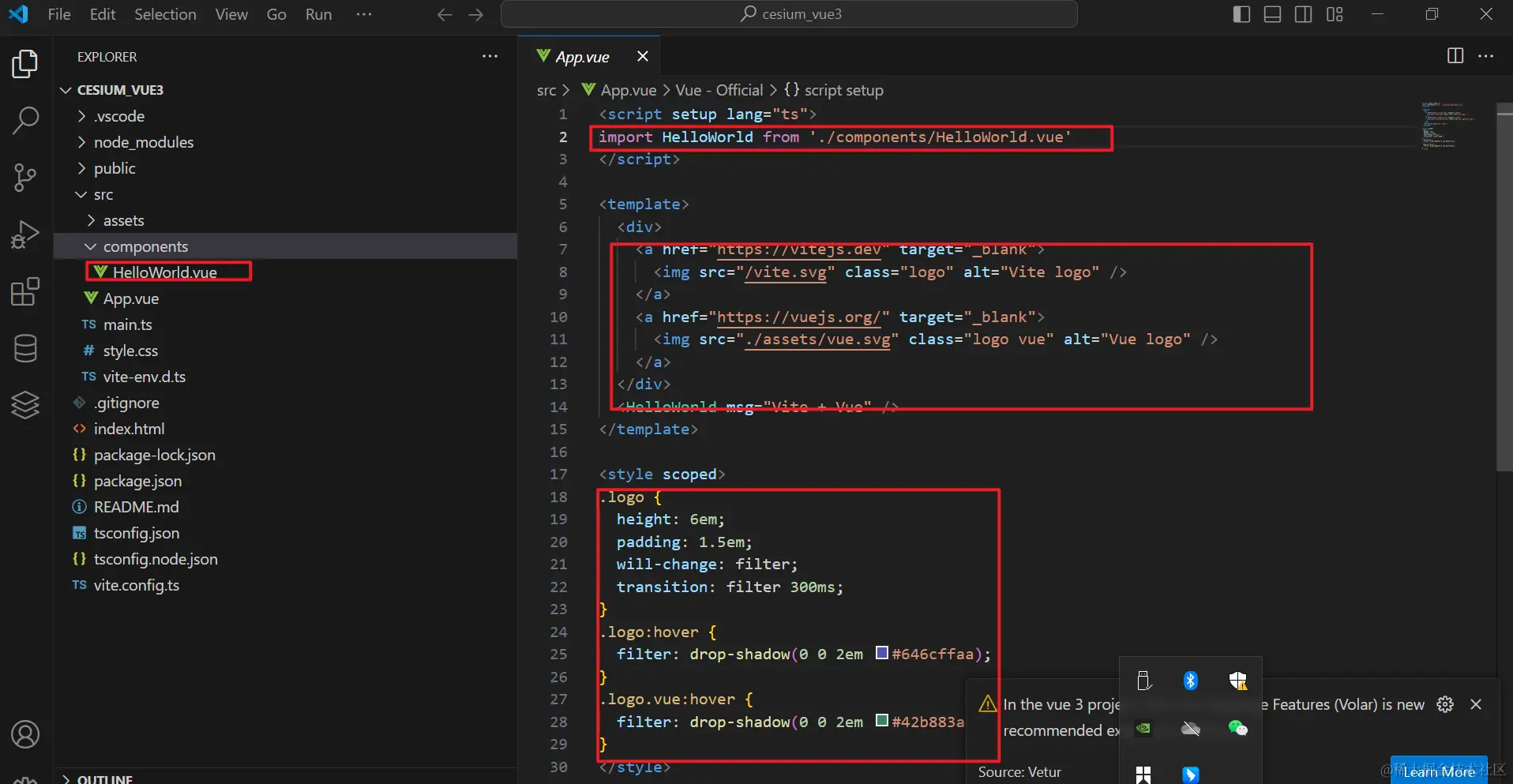The height and width of the screenshot is (784, 1513).
Task: Click the Bluetooth icon in the system tray
Action: click(x=1191, y=681)
